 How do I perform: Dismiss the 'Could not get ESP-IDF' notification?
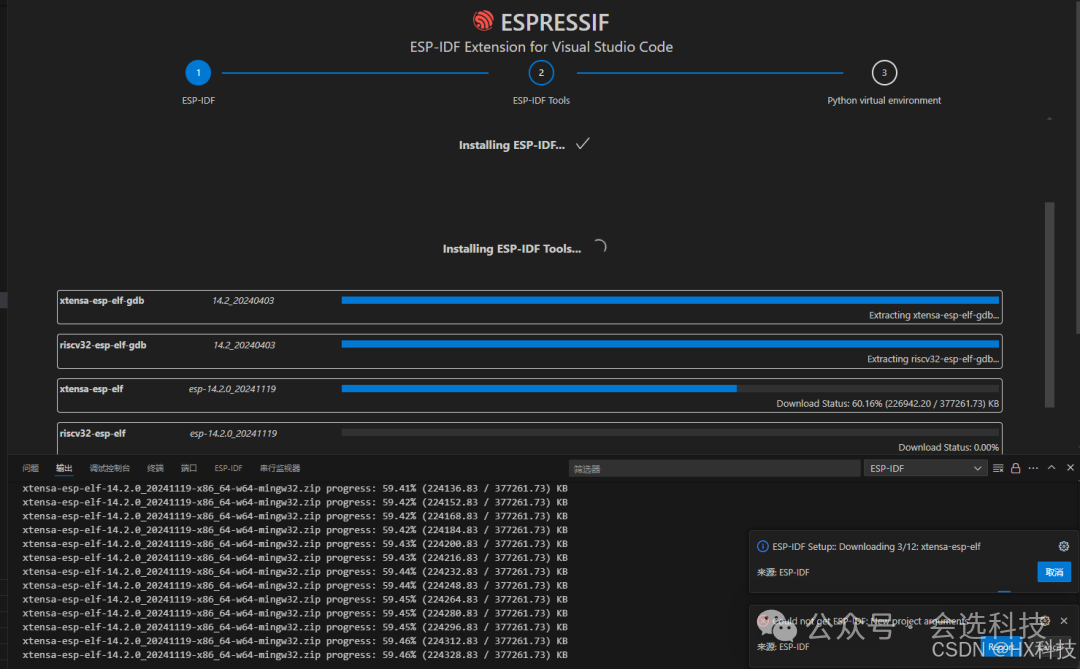click(1063, 621)
